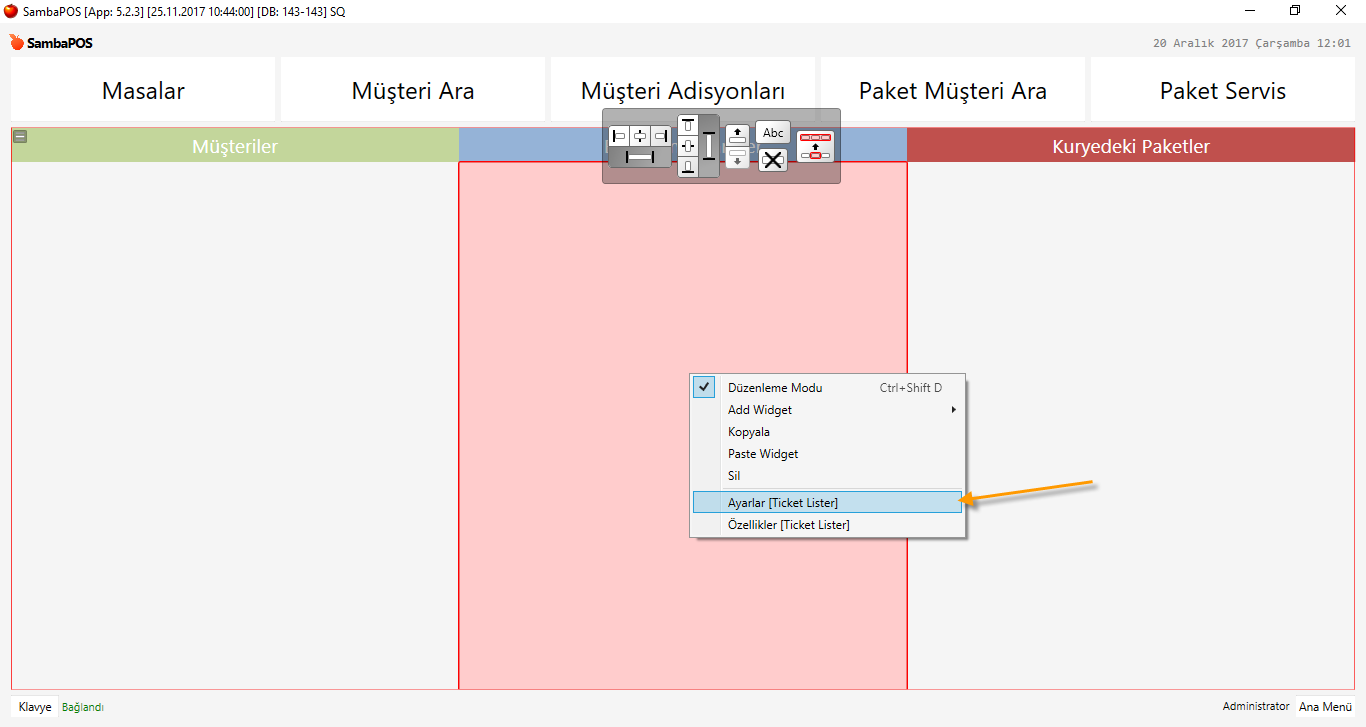Center widget horizontally using the alignment icon
Screen dimensions: 1366x727
tap(640, 135)
